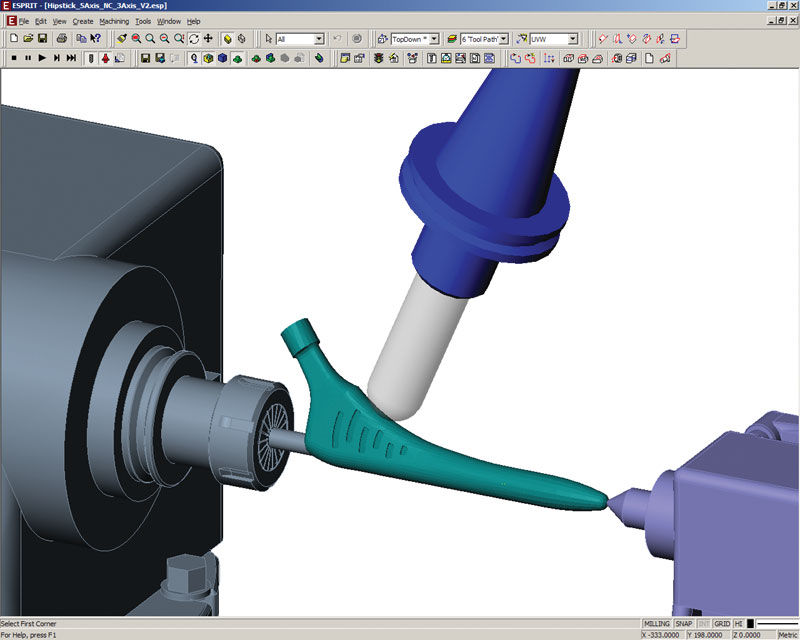Open the Create menu
This screenshot has height=640, width=800.
[x=83, y=21]
